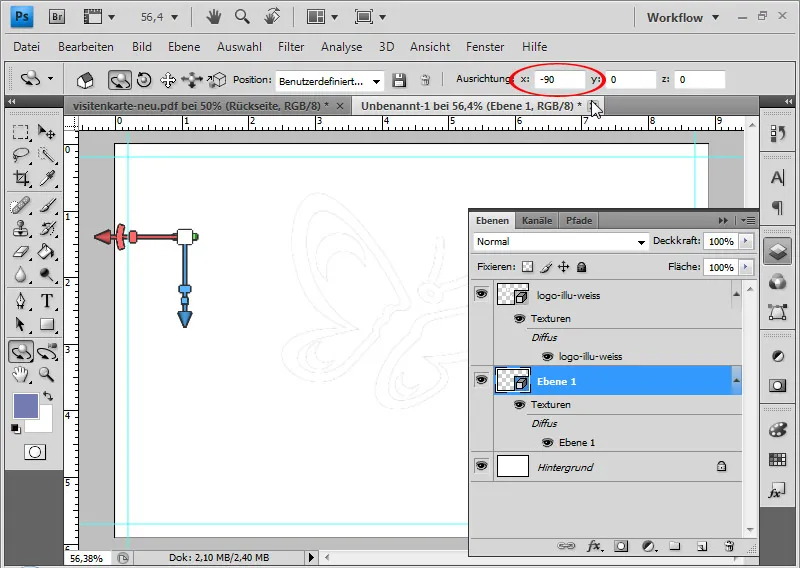Select the Lasso tool
The width and height of the screenshot is (800, 568).
(20, 155)
